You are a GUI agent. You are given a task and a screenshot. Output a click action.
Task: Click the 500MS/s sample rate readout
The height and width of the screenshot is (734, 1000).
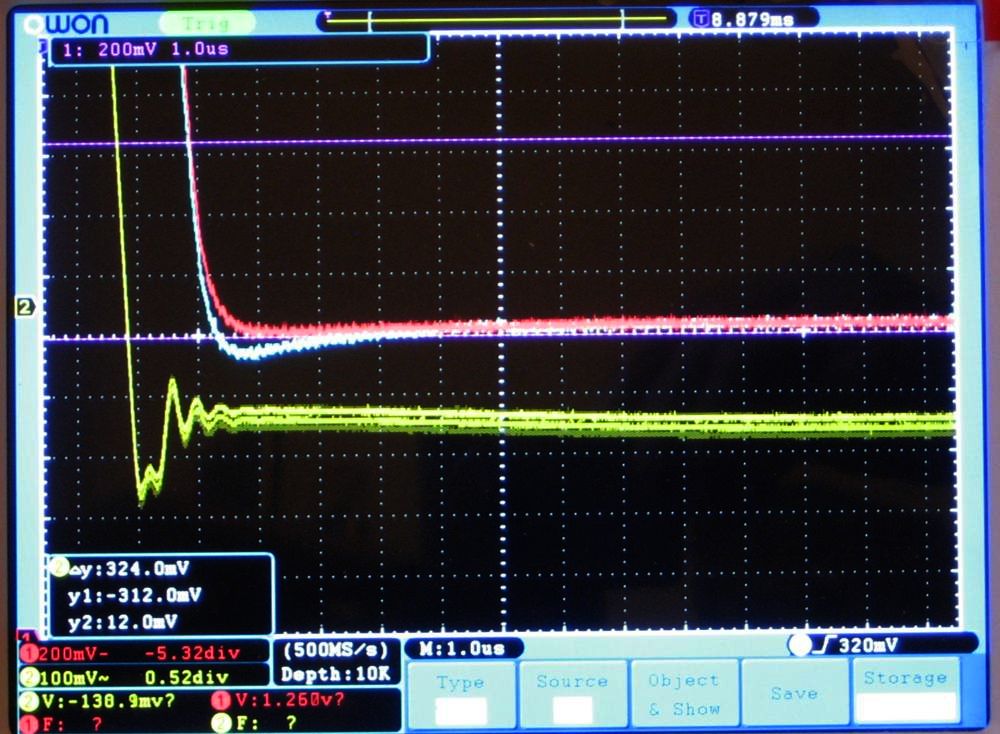(335, 650)
